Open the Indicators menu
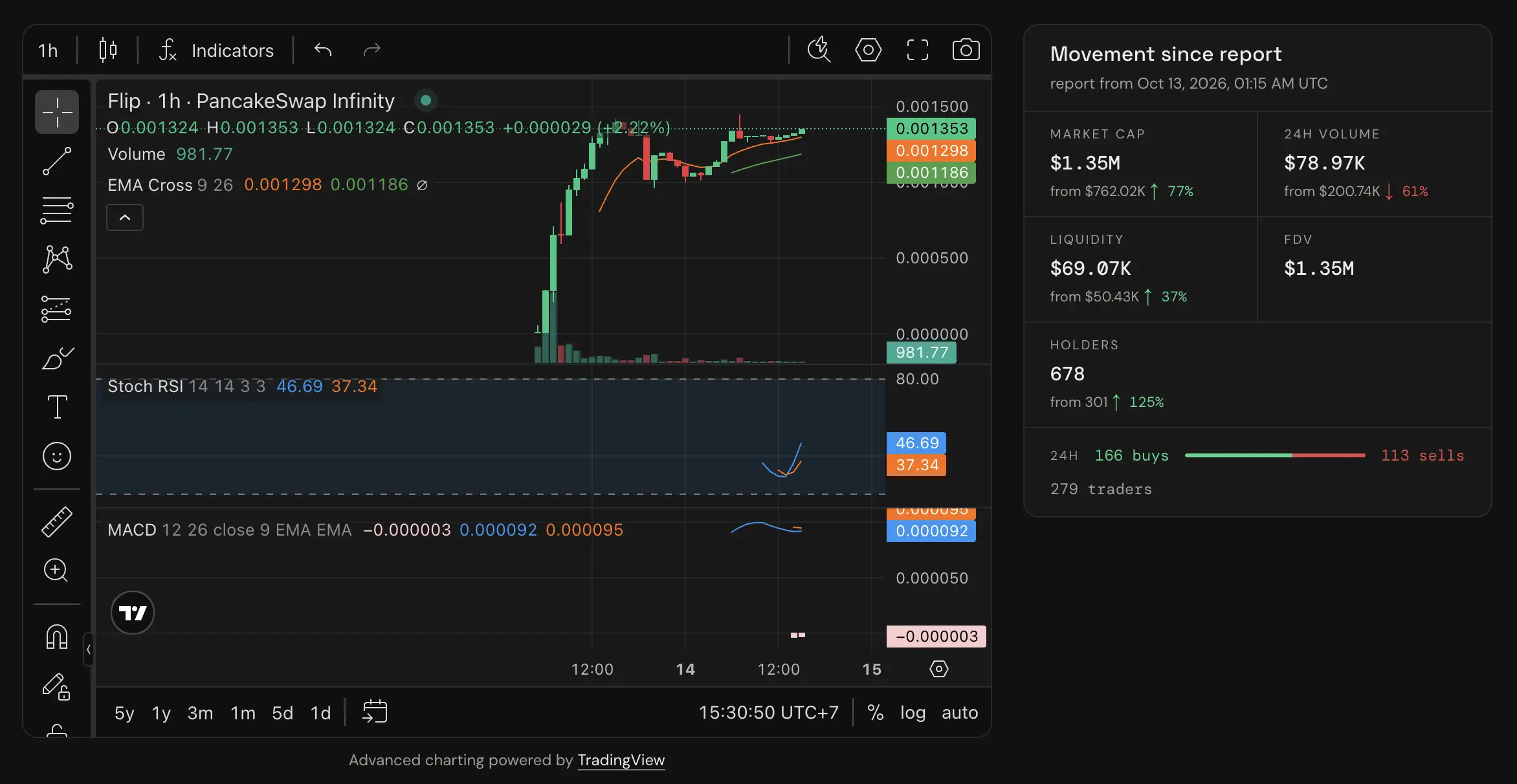 coord(217,50)
